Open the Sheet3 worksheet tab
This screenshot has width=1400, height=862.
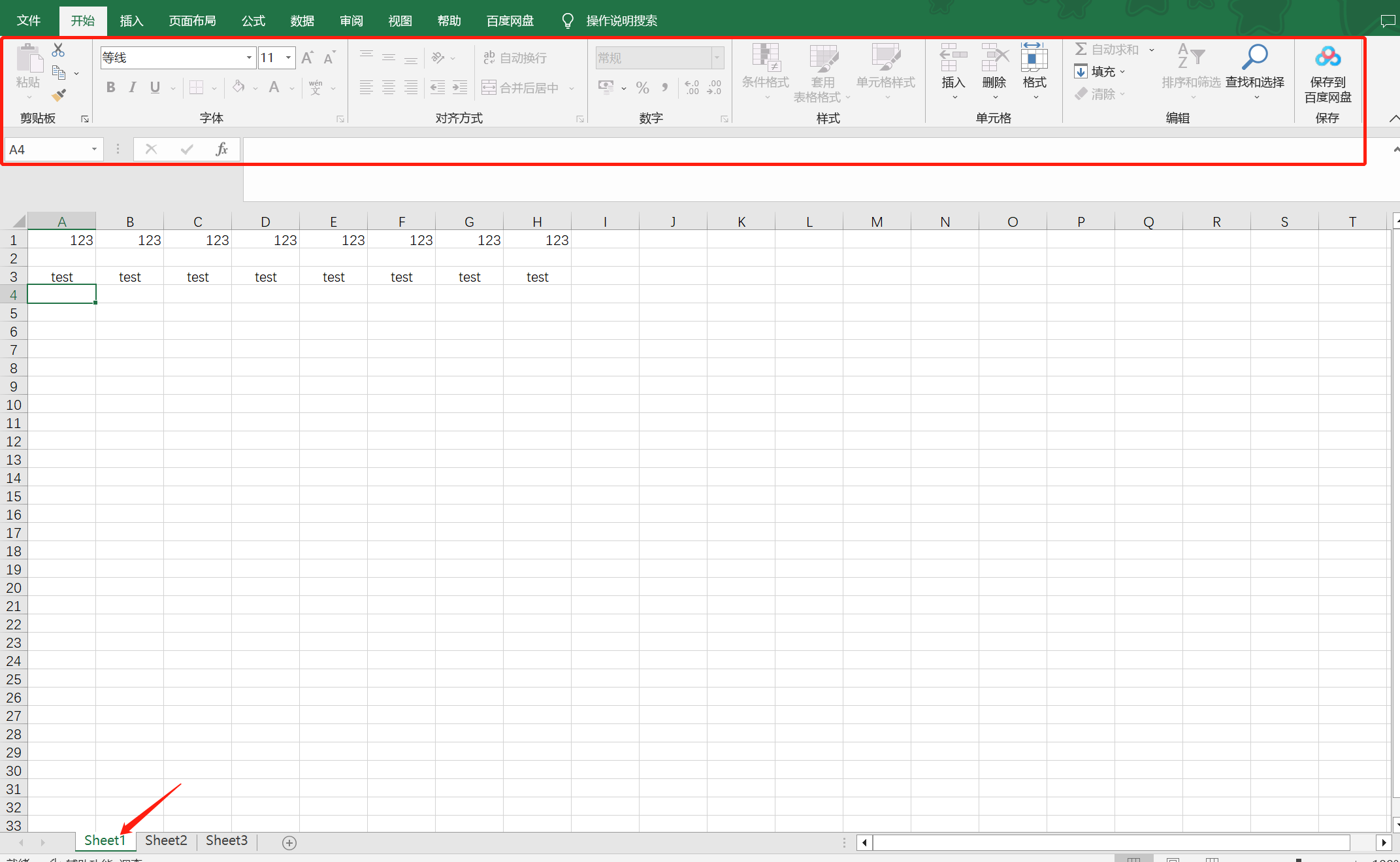[227, 840]
